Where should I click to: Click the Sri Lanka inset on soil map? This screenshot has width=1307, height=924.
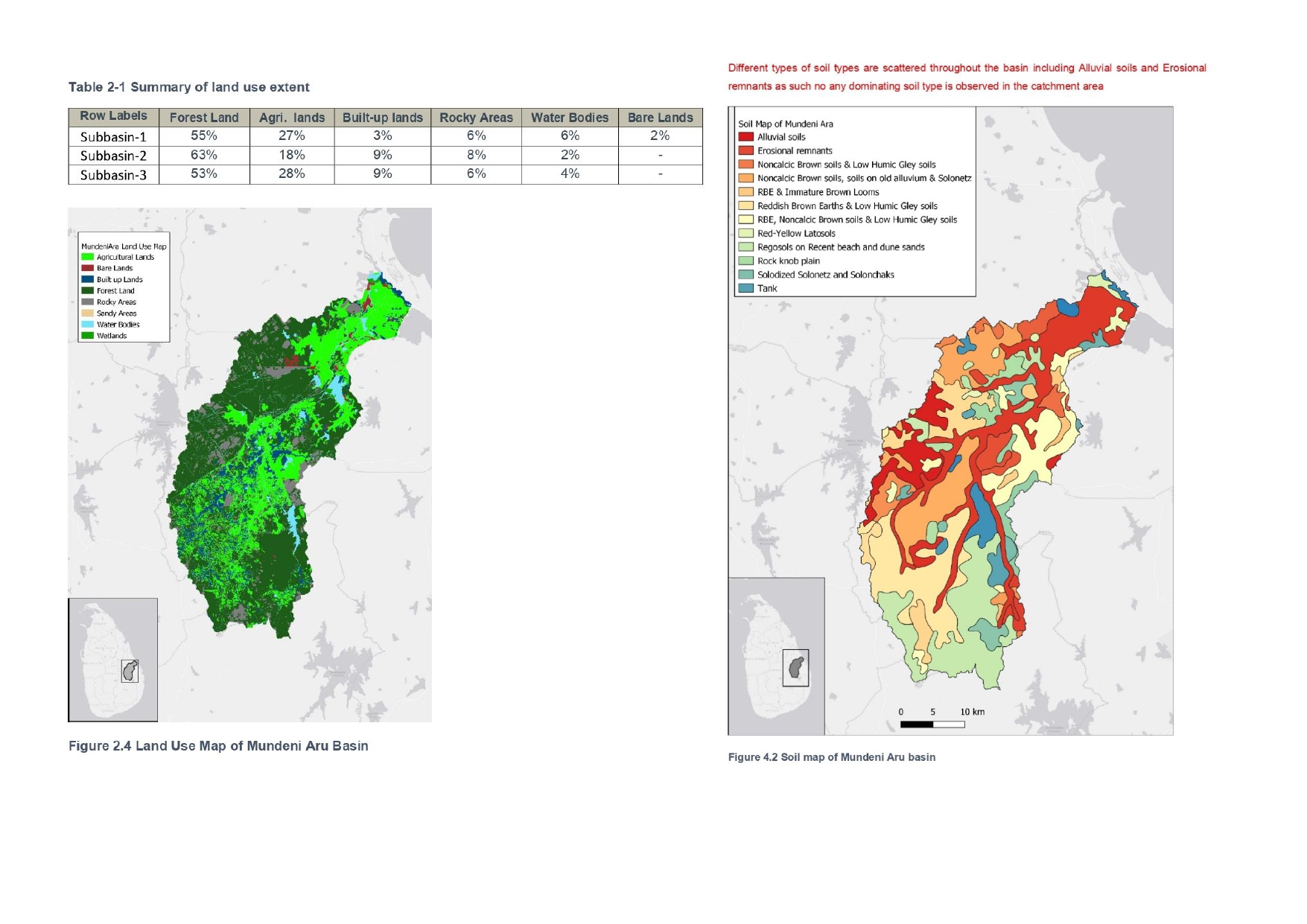pos(776,657)
